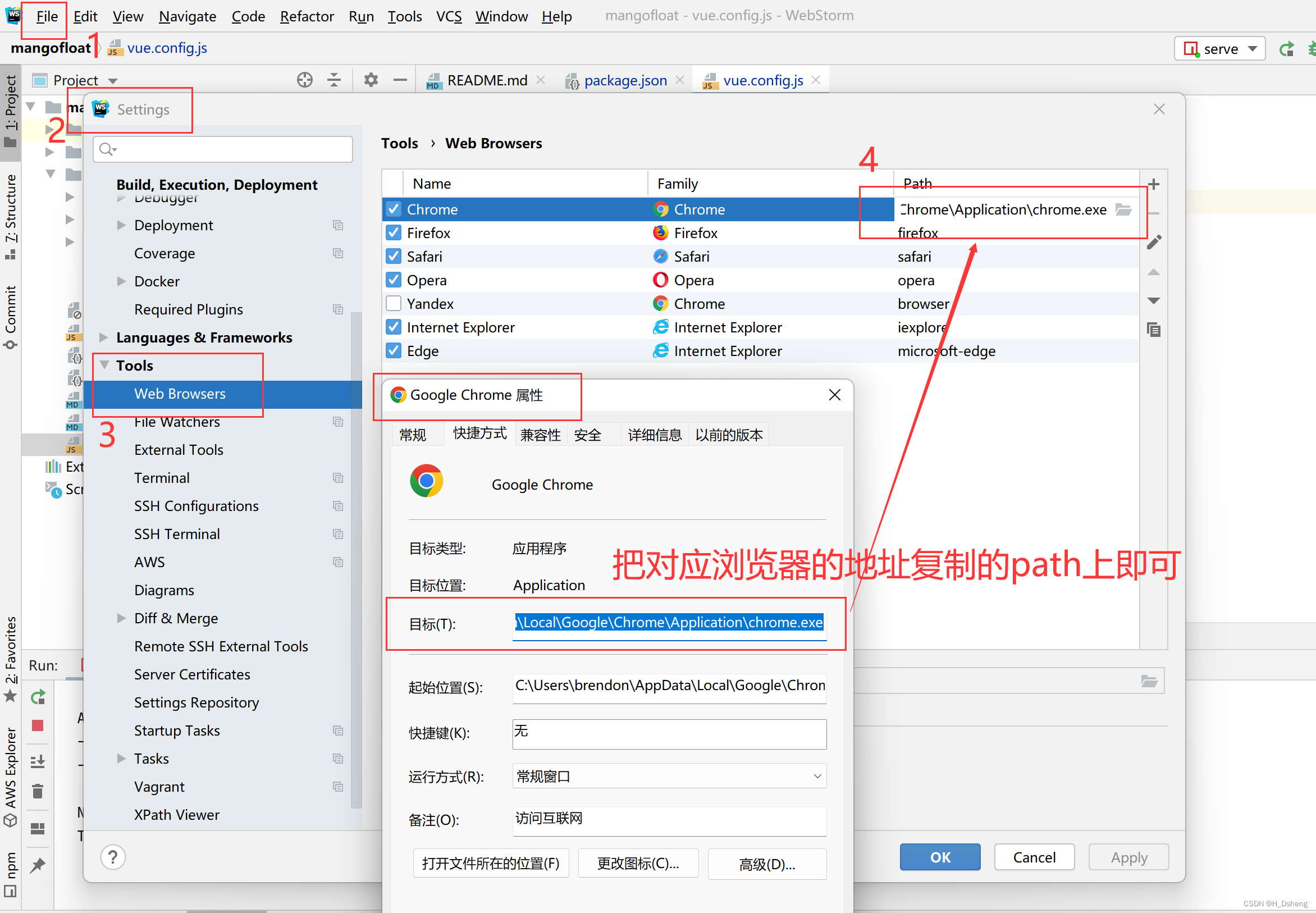The image size is (1316, 913).
Task: Click the copy browser icon in side toolbar
Action: tap(1154, 330)
